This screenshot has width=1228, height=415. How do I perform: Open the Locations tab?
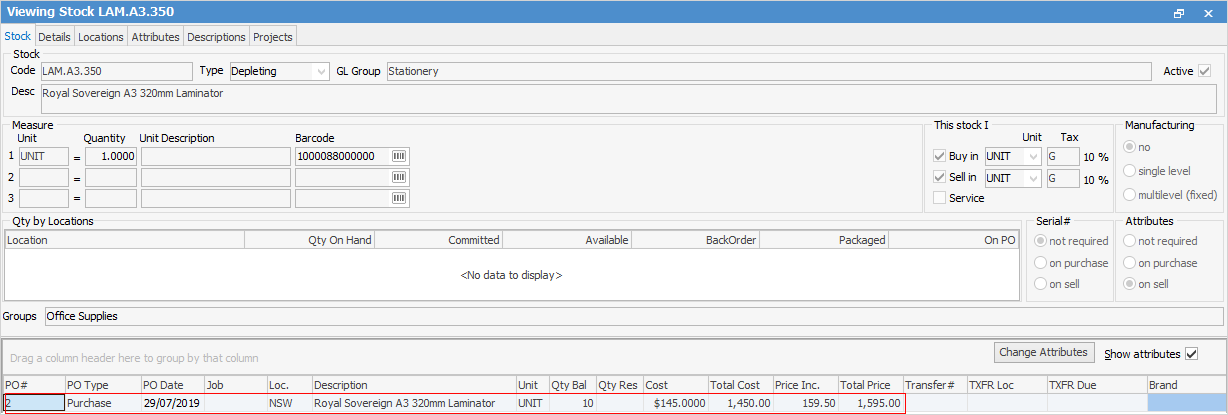(101, 37)
